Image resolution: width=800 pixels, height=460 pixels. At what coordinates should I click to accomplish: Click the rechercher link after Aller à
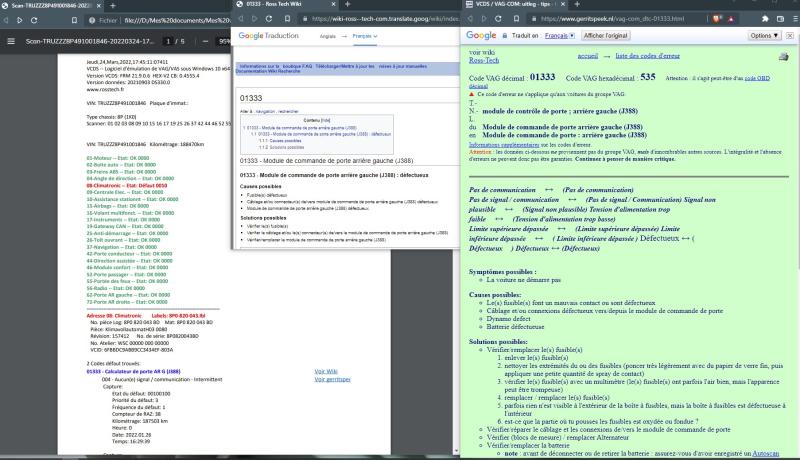[x=288, y=111]
